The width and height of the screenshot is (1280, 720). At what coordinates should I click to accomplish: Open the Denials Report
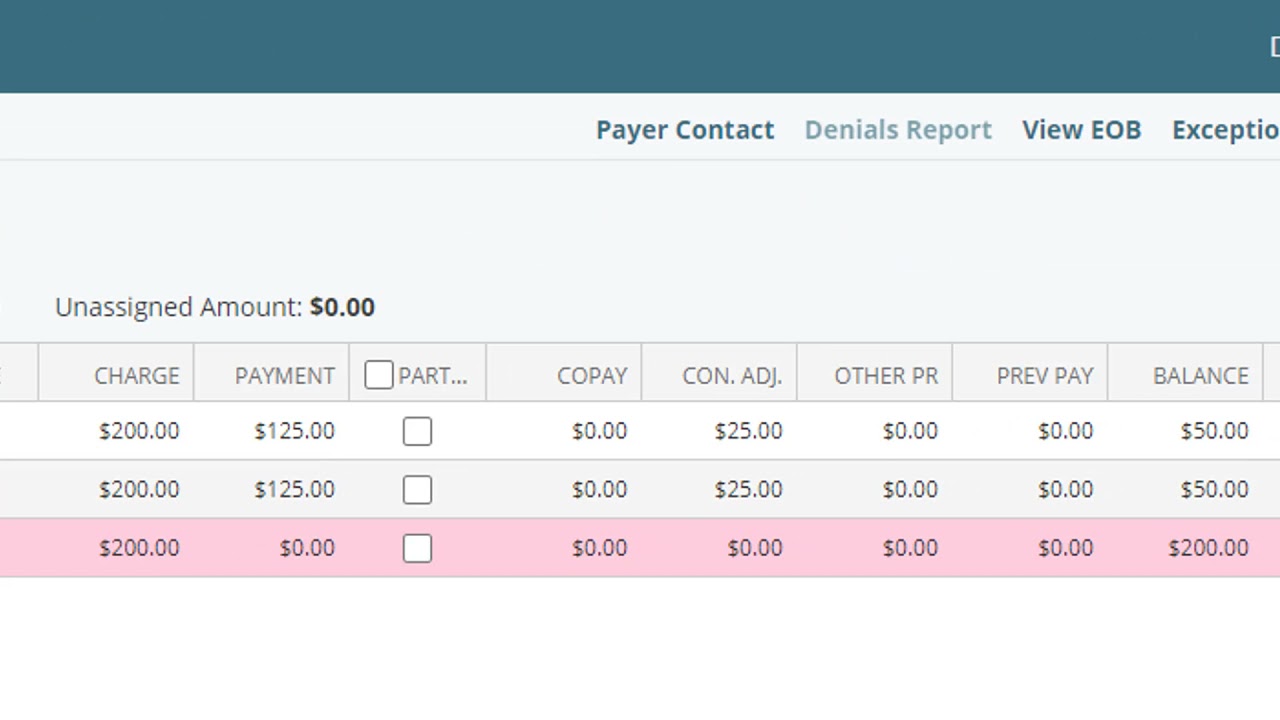point(898,130)
